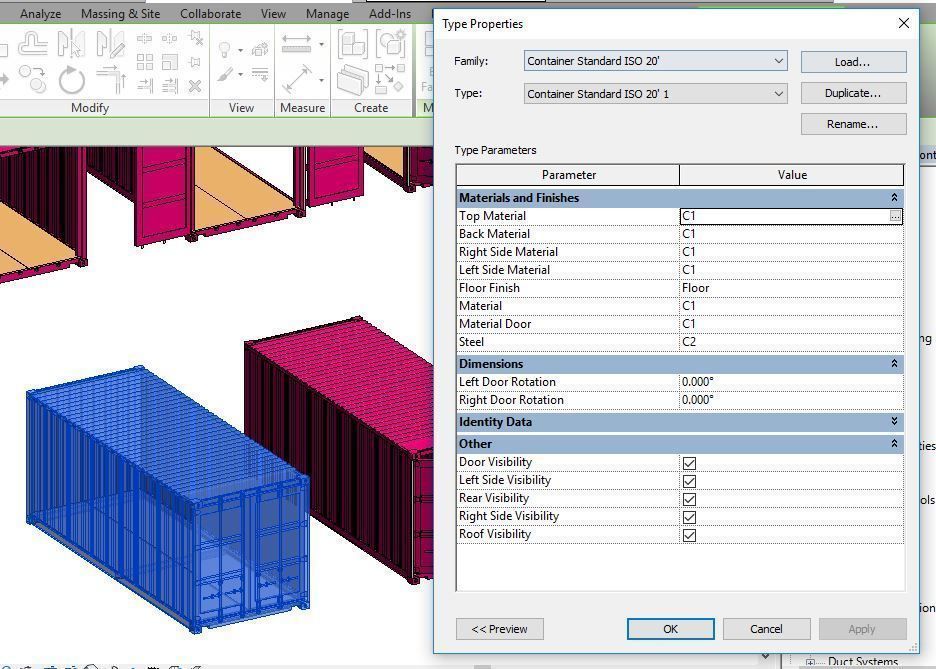Expand the Identity Data section
Image resolution: width=936 pixels, height=669 pixels.
pos(893,422)
